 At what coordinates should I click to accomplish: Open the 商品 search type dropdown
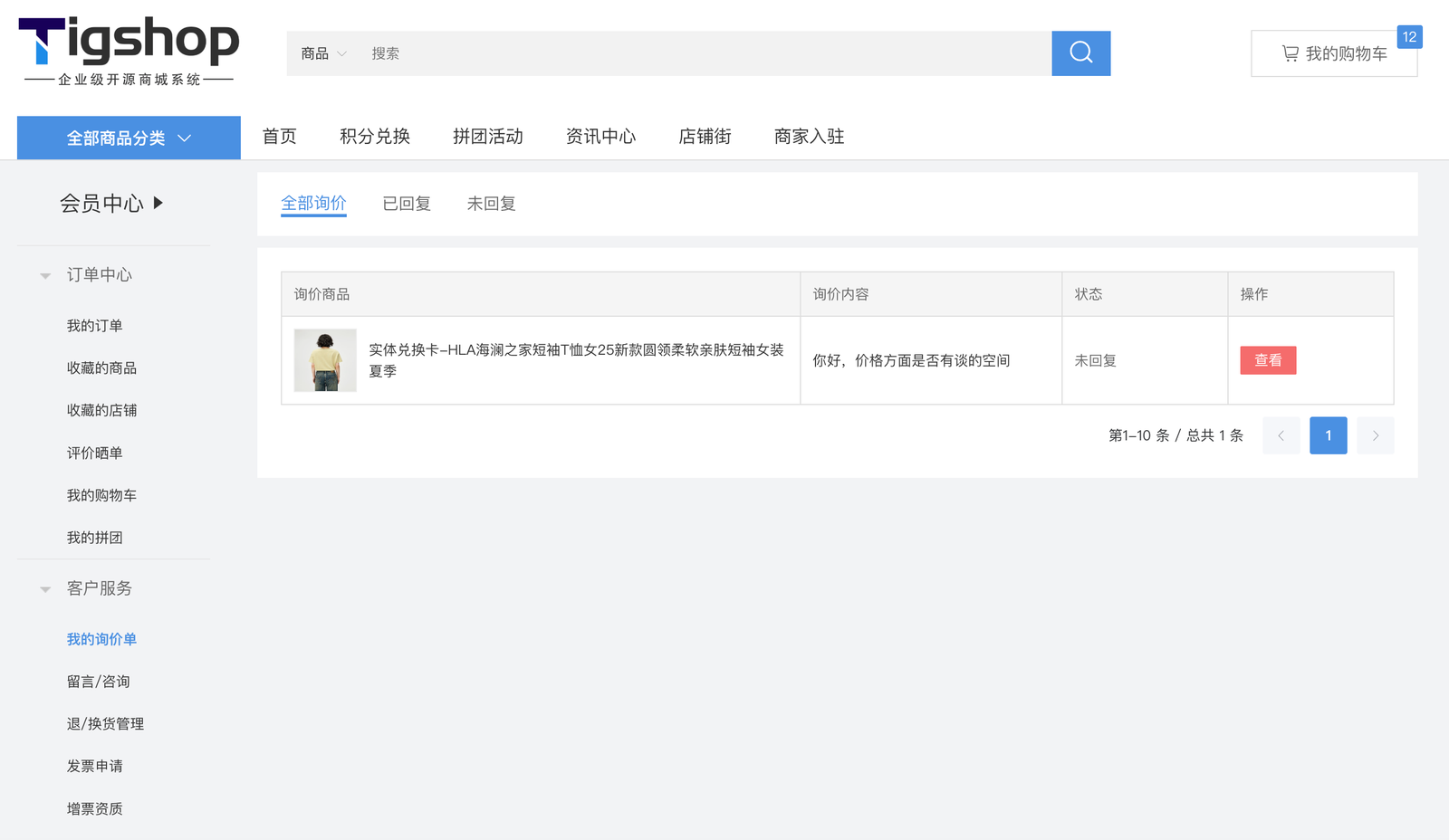coord(323,54)
